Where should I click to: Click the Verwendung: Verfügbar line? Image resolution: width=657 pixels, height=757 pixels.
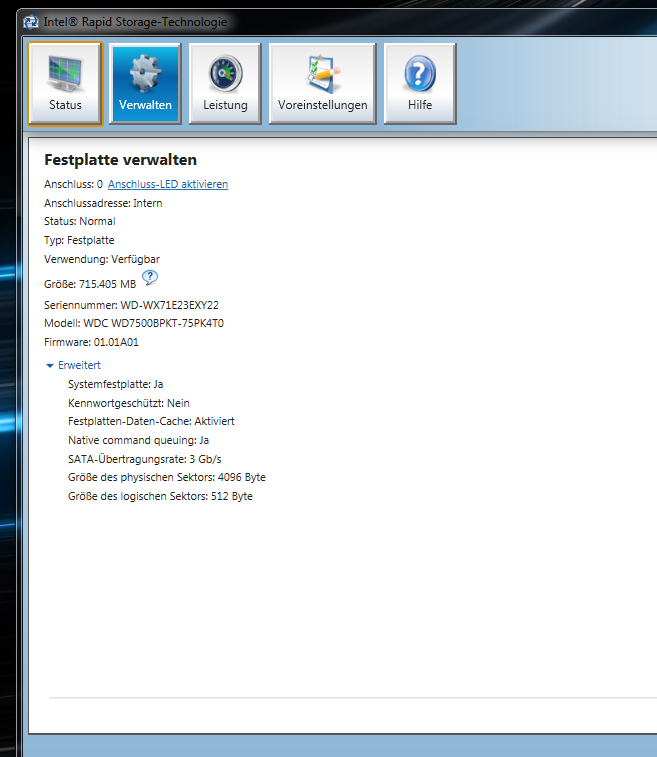(x=101, y=259)
